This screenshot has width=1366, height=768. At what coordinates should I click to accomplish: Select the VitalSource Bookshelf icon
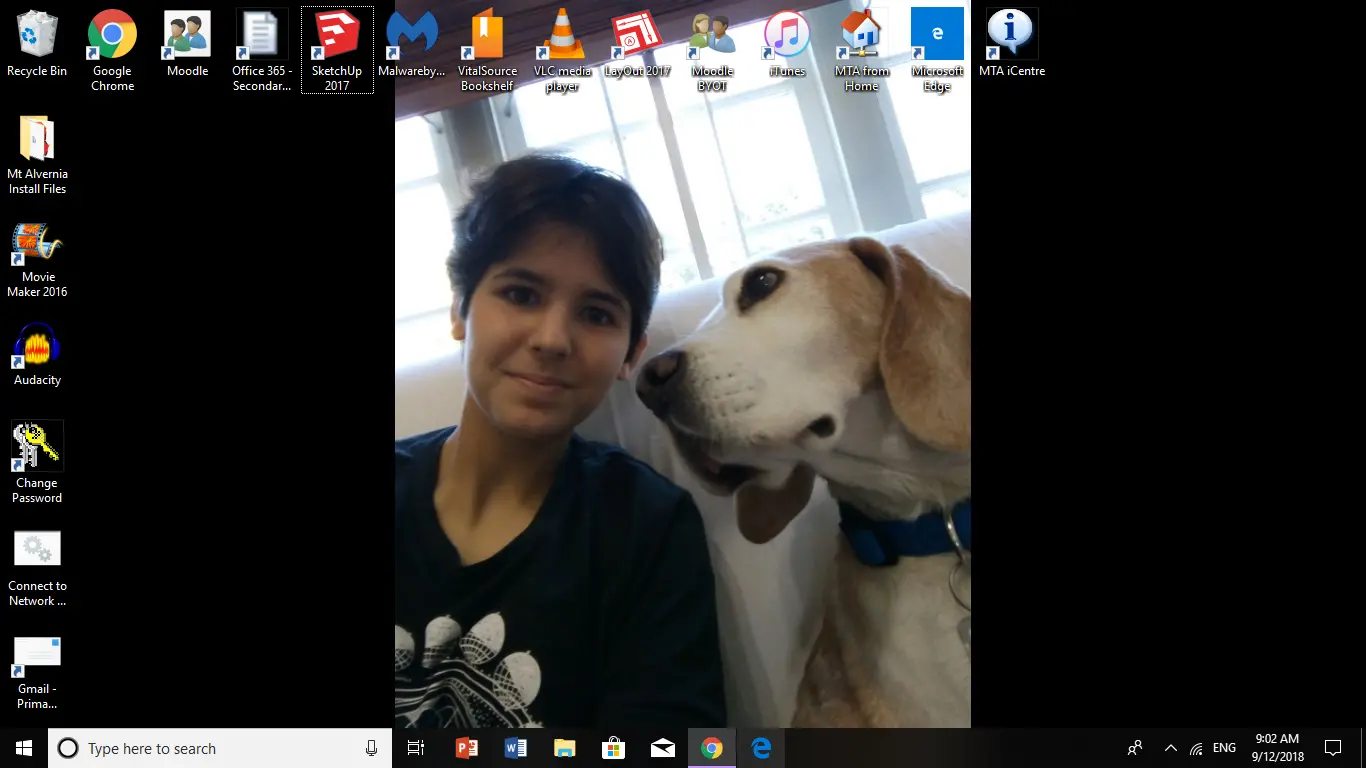click(x=487, y=50)
